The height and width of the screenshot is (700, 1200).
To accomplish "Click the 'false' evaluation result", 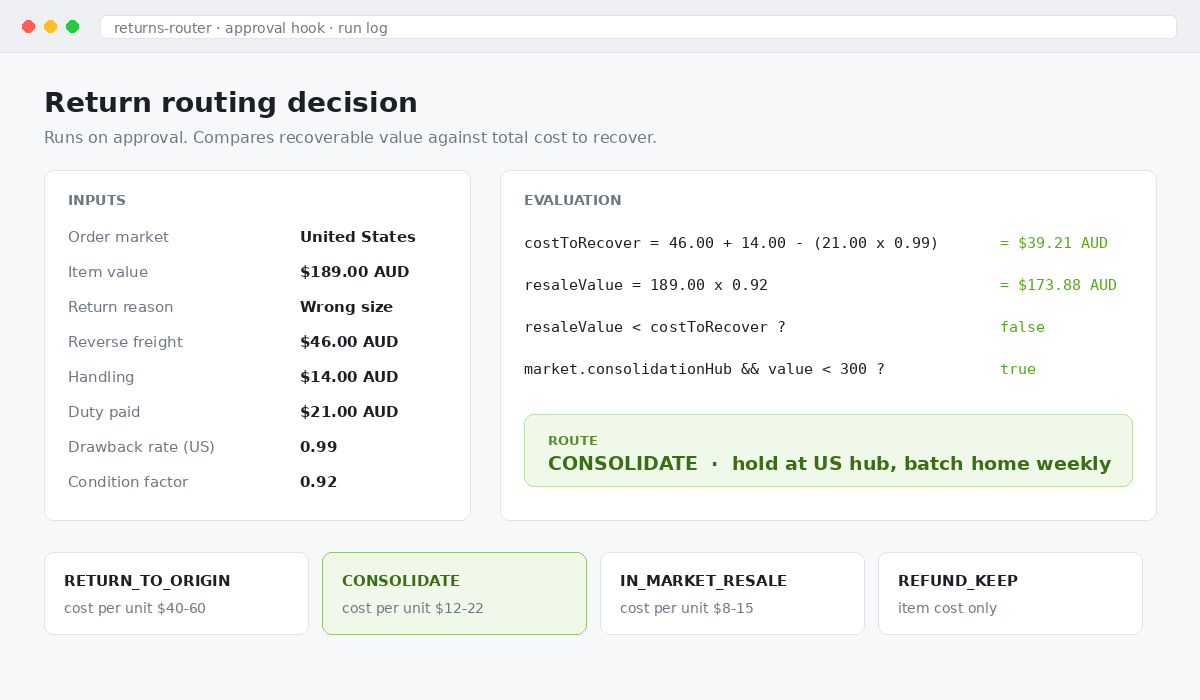I will (x=1022, y=327).
